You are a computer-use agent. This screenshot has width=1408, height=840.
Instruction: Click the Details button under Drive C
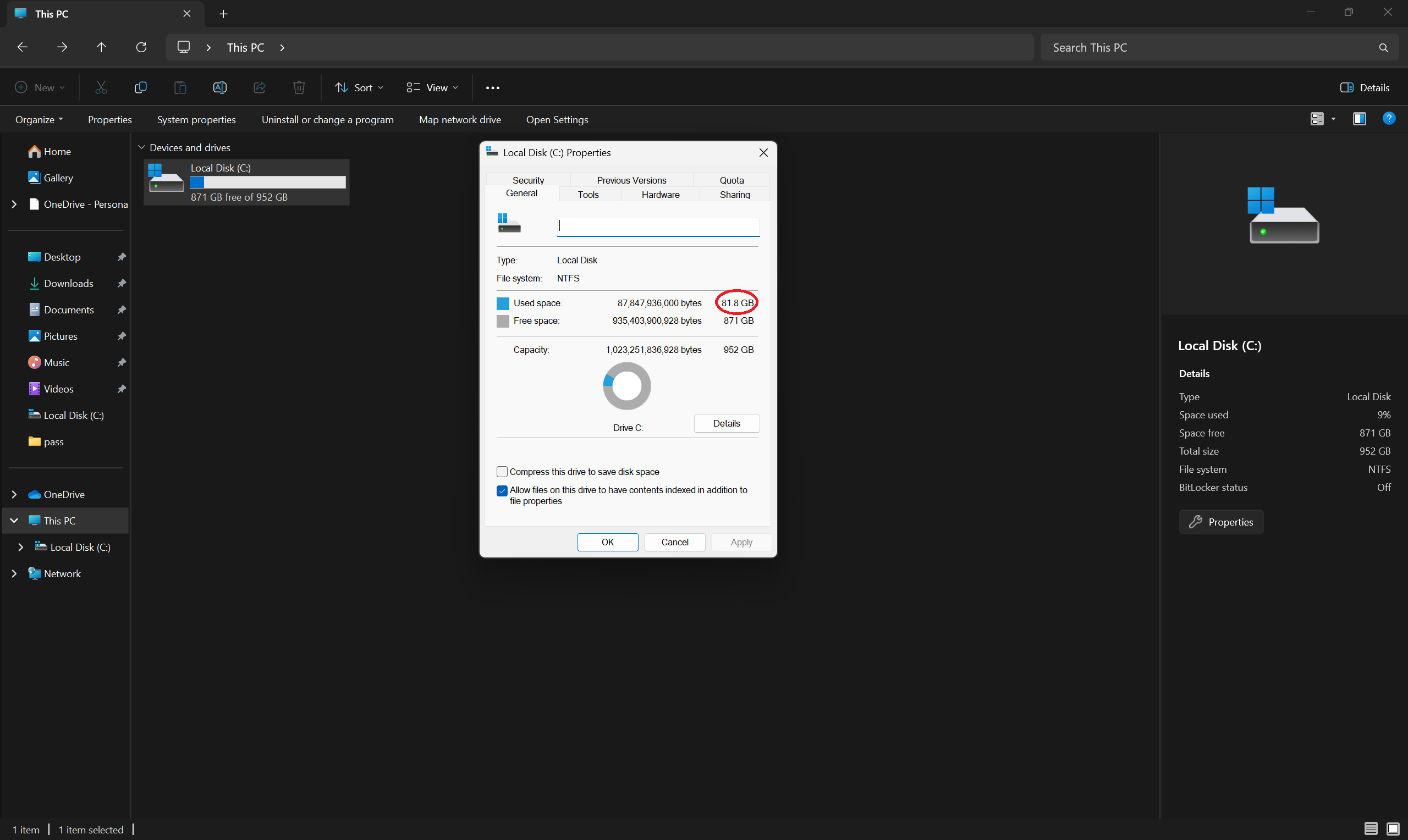pyautogui.click(x=726, y=423)
